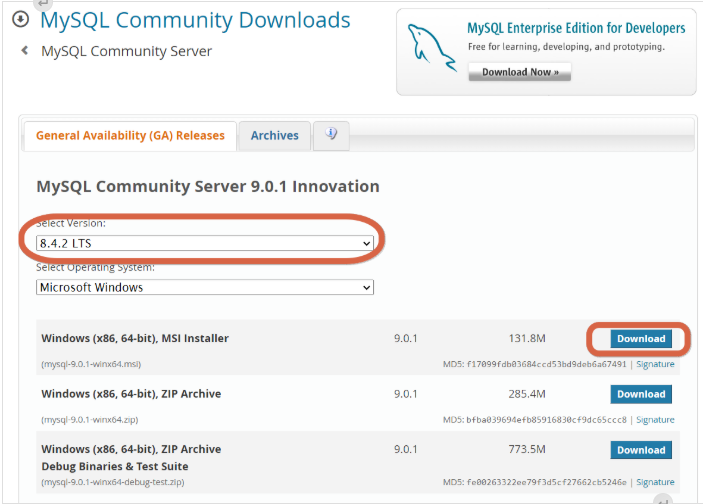Click the back arrow beside MySQL Community Server

point(25,50)
